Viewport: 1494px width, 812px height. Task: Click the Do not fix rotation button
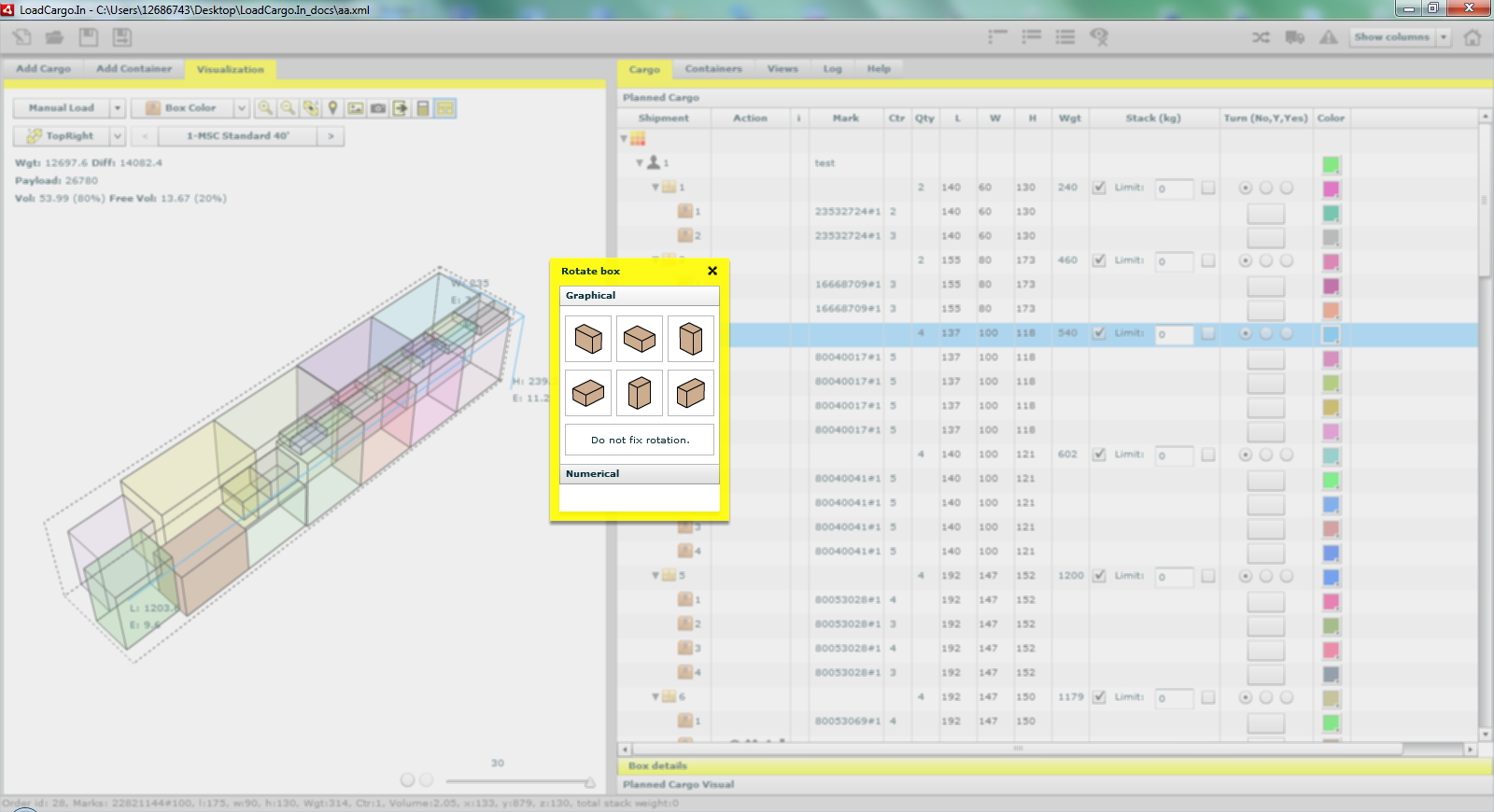[640, 440]
